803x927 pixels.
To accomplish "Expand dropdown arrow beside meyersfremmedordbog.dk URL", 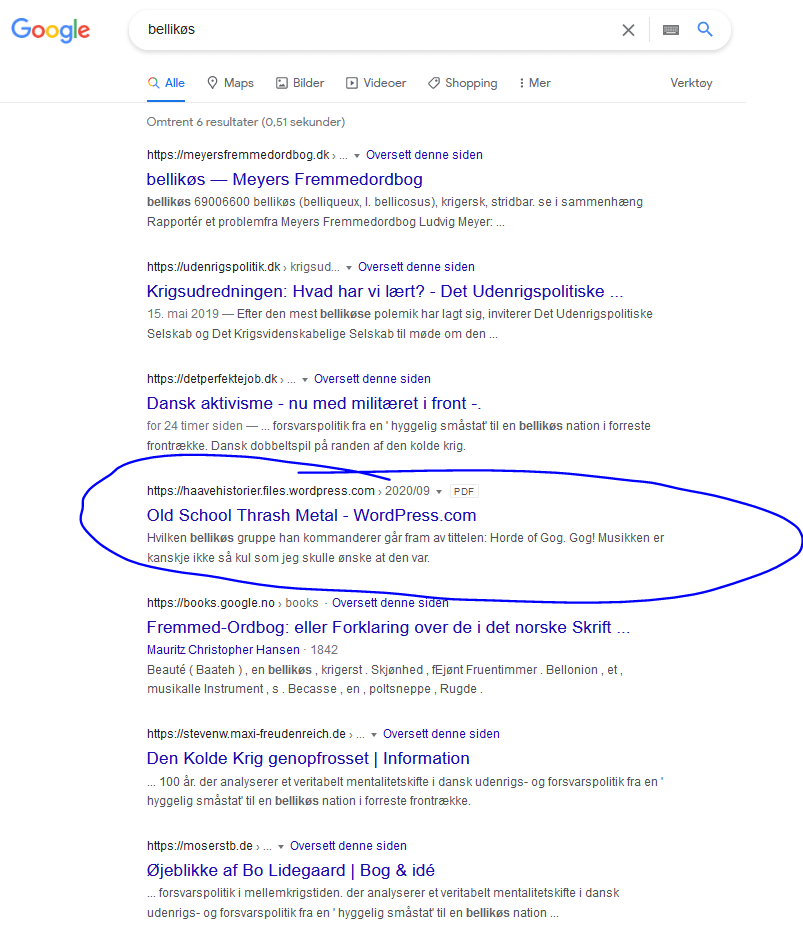I will pyautogui.click(x=357, y=156).
